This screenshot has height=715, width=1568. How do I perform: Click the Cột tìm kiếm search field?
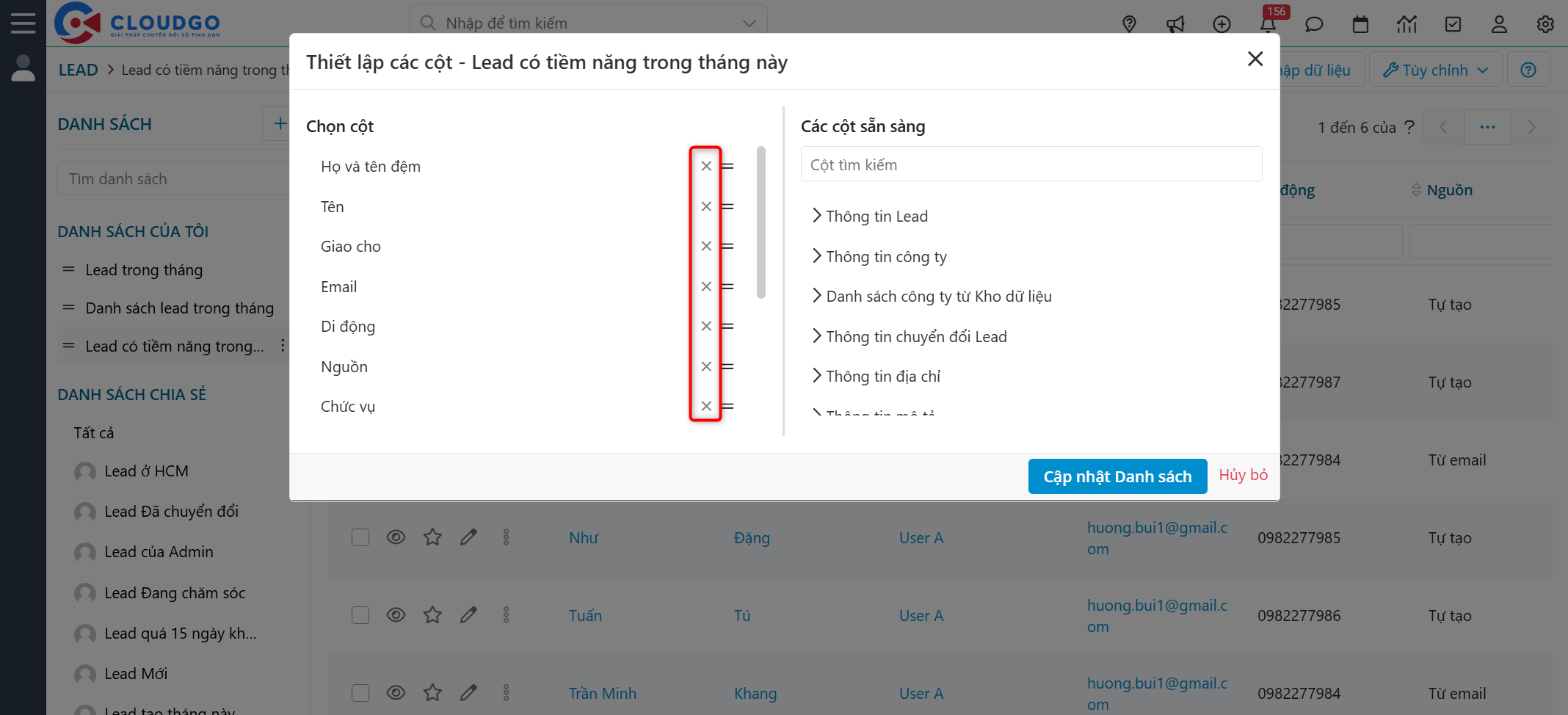coord(1031,164)
